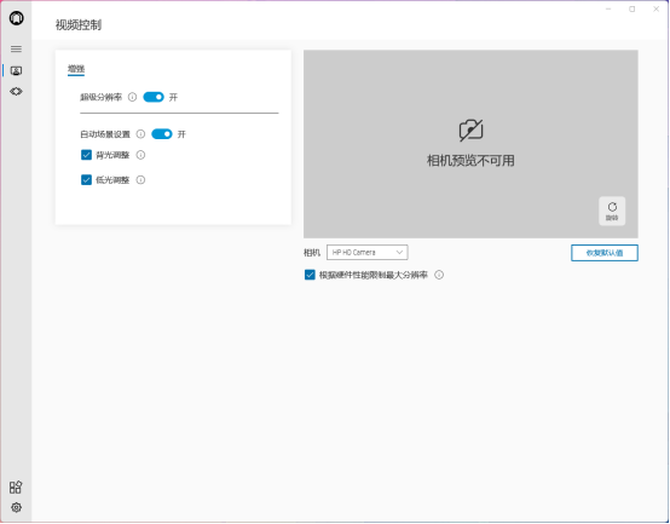Show info for 背光调整 option
The image size is (670, 524).
(140, 155)
